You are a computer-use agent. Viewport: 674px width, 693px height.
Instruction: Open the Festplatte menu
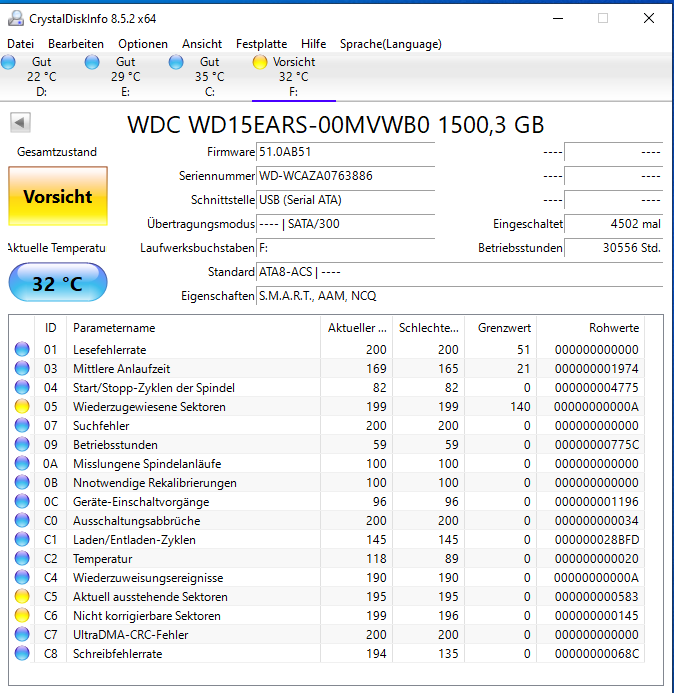[x=261, y=44]
